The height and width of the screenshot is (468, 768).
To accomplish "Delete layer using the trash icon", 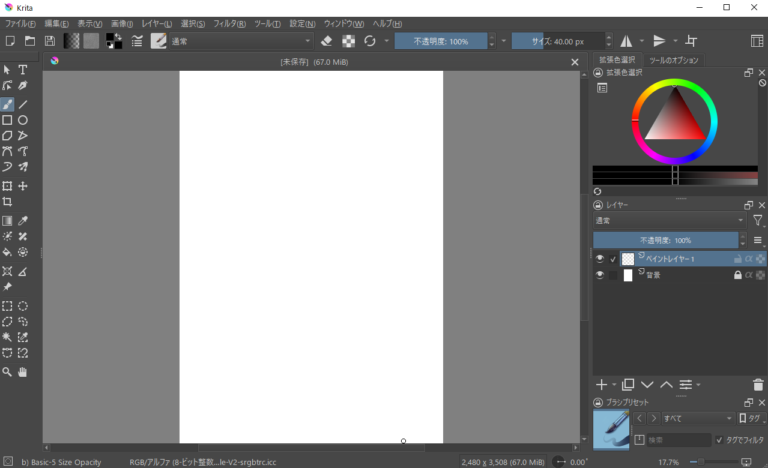I will [x=757, y=384].
